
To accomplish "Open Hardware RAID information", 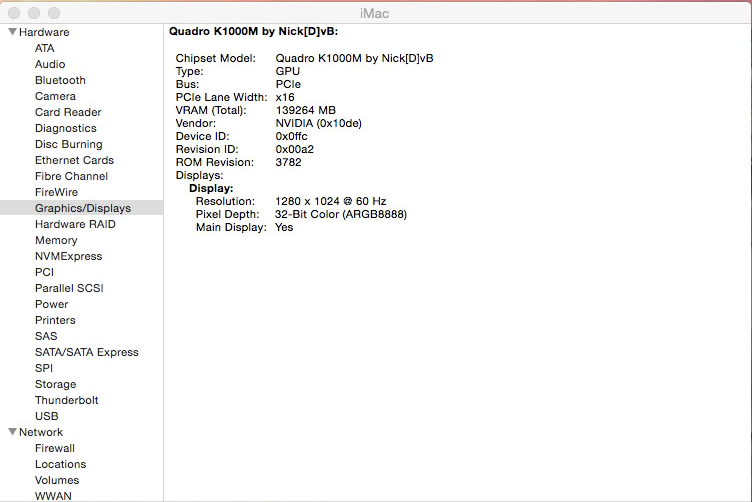I will 75,224.
